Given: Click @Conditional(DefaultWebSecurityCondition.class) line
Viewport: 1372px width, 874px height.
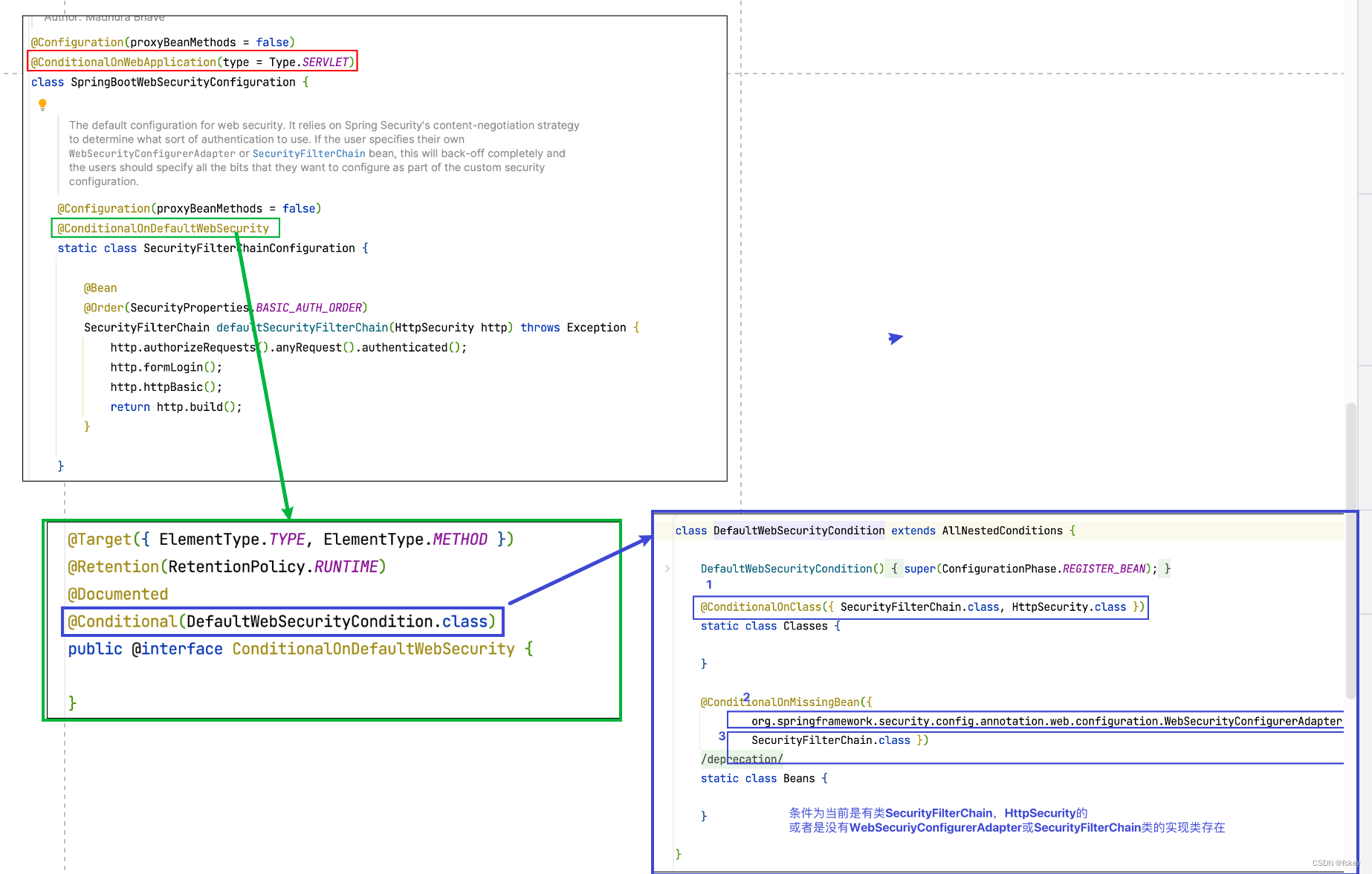Looking at the screenshot, I should coord(282,621).
